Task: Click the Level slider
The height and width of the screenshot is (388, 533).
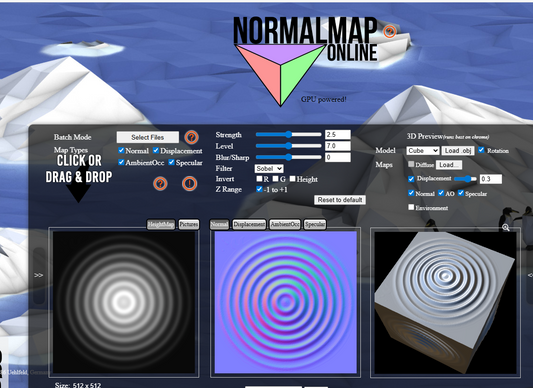Action: 288,146
